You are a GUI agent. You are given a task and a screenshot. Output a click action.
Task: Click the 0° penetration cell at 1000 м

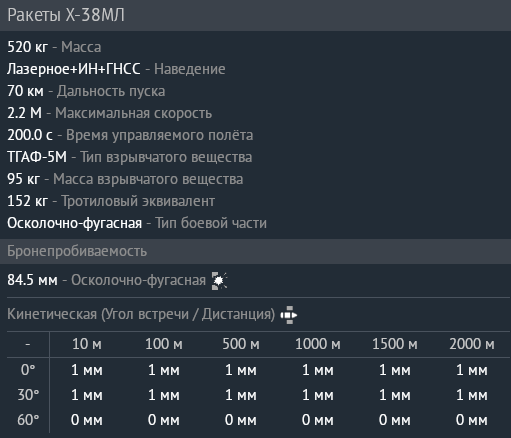click(x=318, y=370)
